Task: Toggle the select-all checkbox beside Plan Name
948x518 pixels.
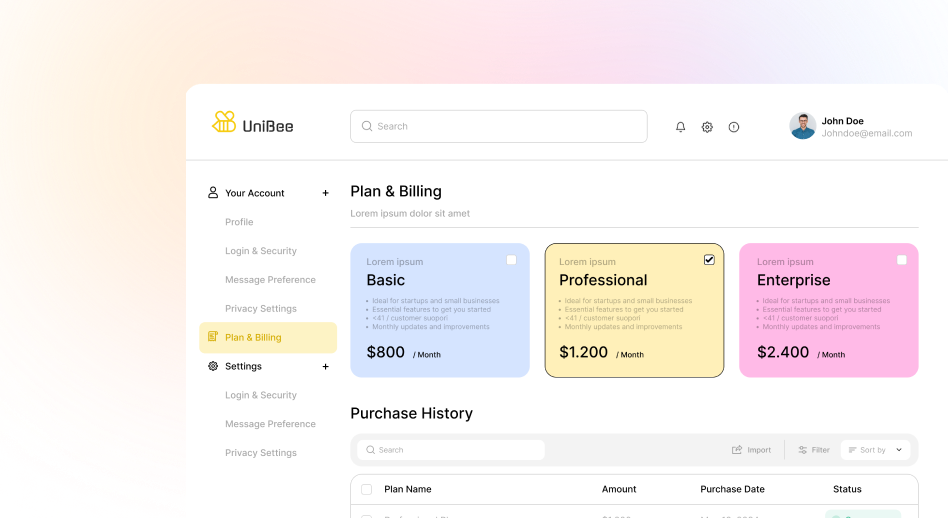Action: 366,489
